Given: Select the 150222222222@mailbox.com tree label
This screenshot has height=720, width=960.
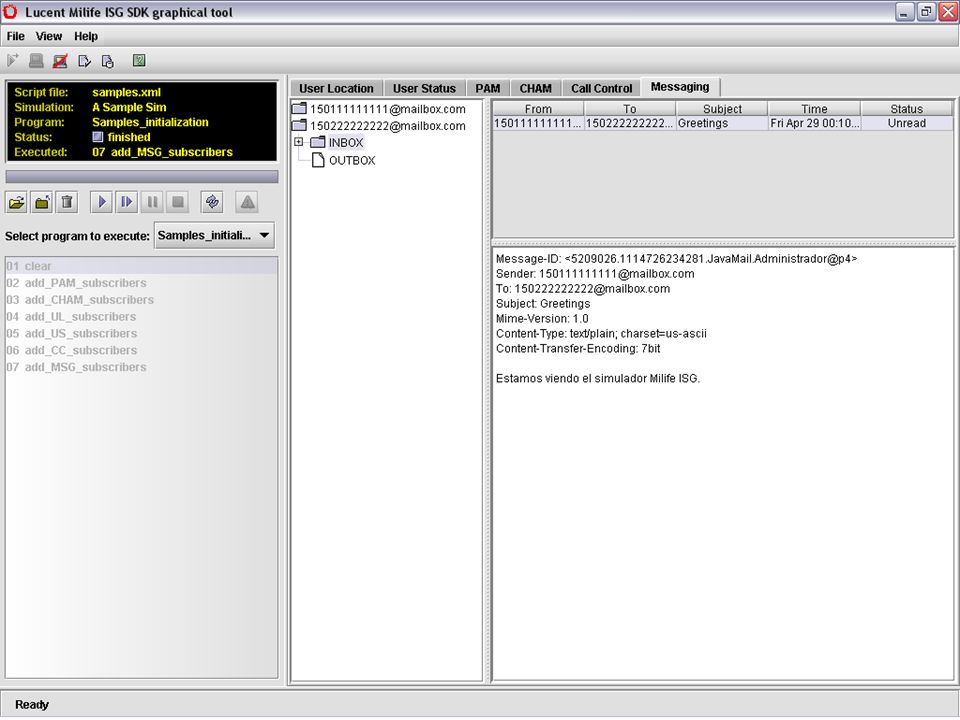Looking at the screenshot, I should click(388, 126).
